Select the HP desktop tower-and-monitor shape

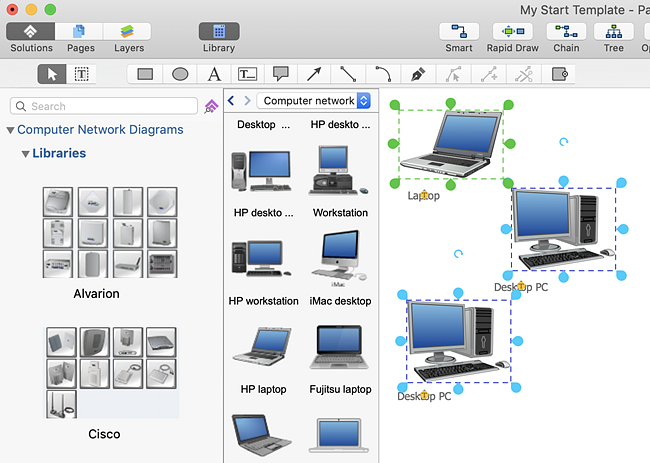coord(262,171)
